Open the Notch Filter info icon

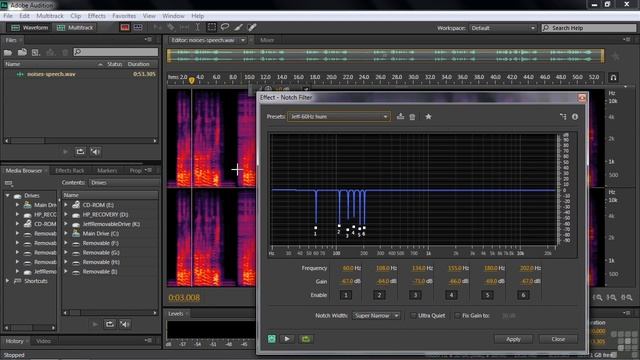[x=575, y=117]
